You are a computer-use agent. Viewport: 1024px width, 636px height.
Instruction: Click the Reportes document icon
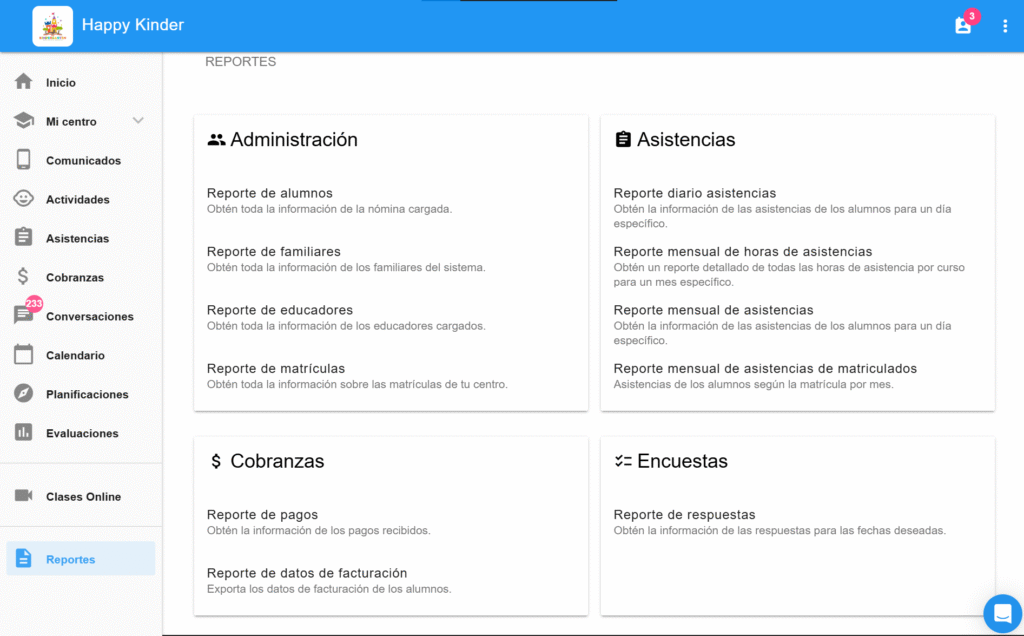coord(24,558)
